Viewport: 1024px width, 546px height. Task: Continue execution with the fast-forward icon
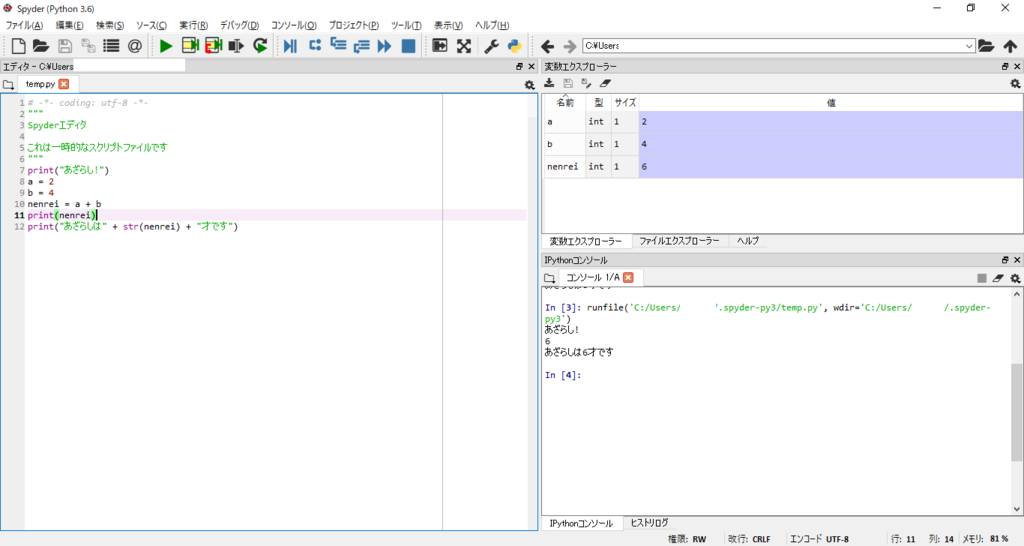click(385, 46)
